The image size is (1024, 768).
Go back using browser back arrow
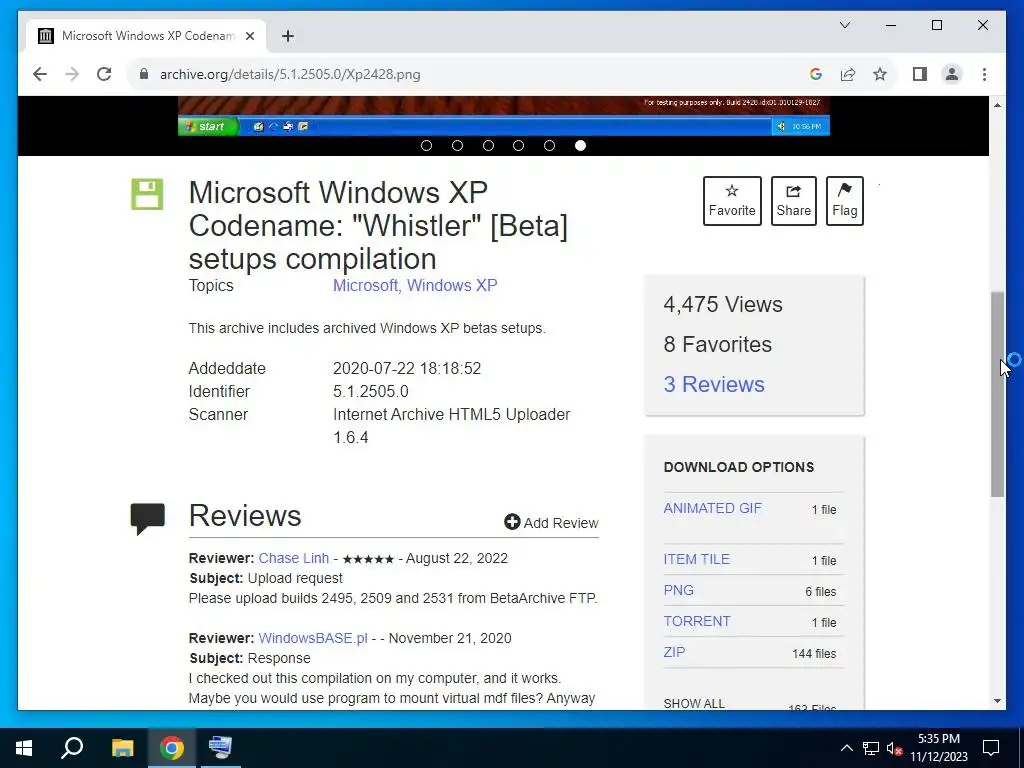tap(40, 74)
